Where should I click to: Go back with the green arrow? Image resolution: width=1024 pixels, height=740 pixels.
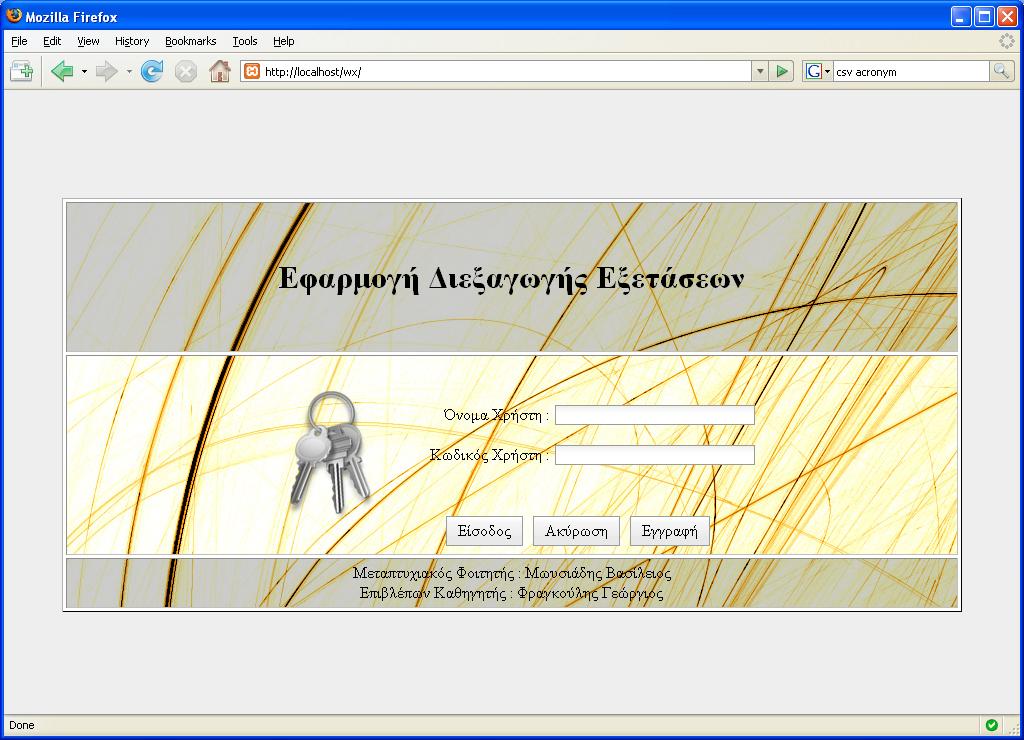62,71
